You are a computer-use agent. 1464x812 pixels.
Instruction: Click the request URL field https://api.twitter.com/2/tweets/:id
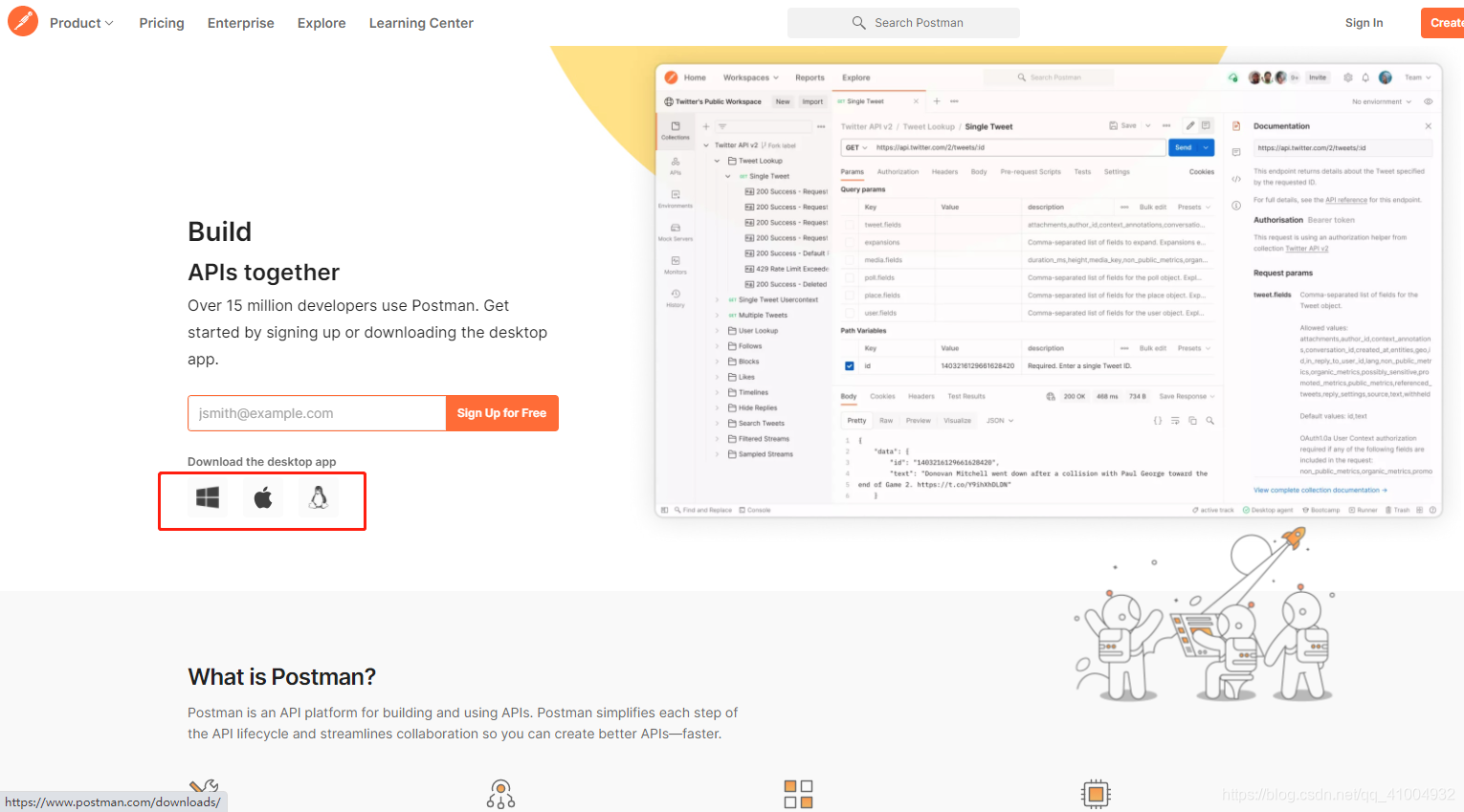click(x=1018, y=147)
